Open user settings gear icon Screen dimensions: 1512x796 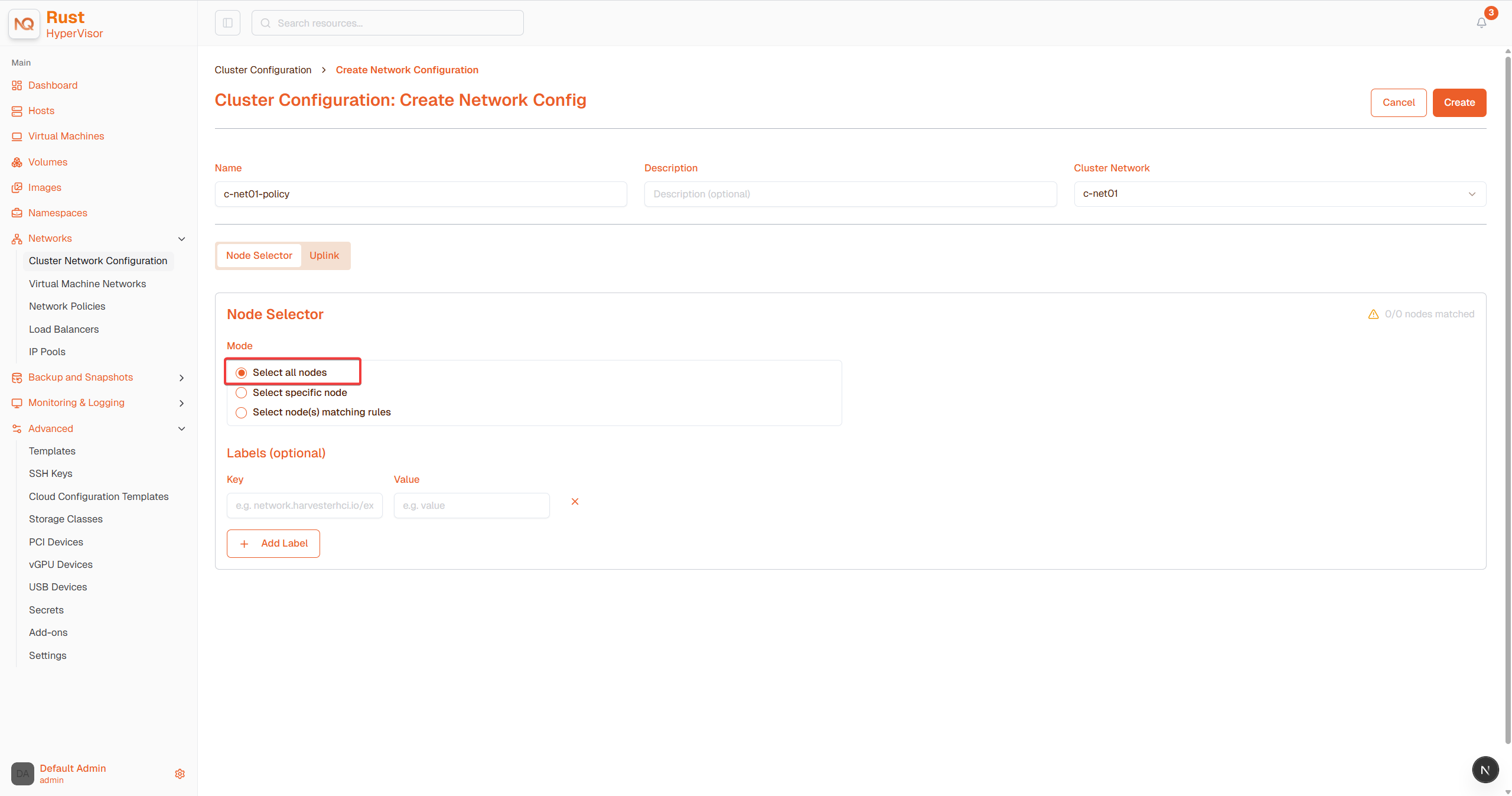(180, 774)
